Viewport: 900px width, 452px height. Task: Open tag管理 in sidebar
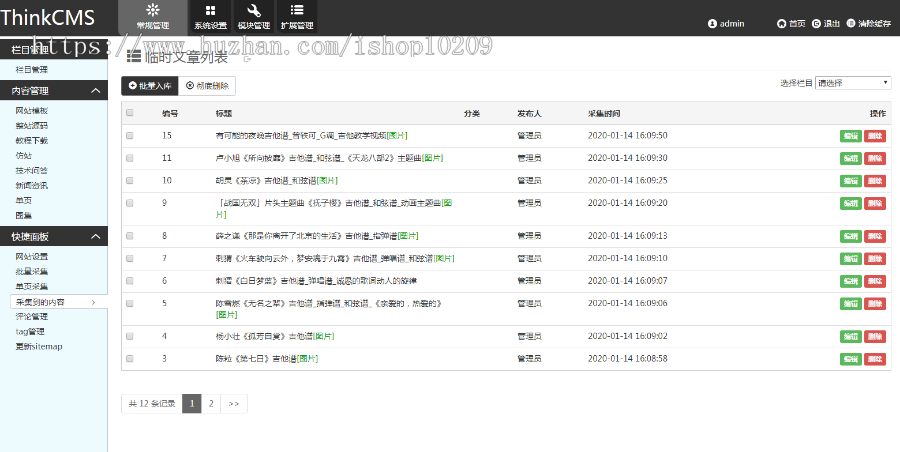click(x=30, y=331)
